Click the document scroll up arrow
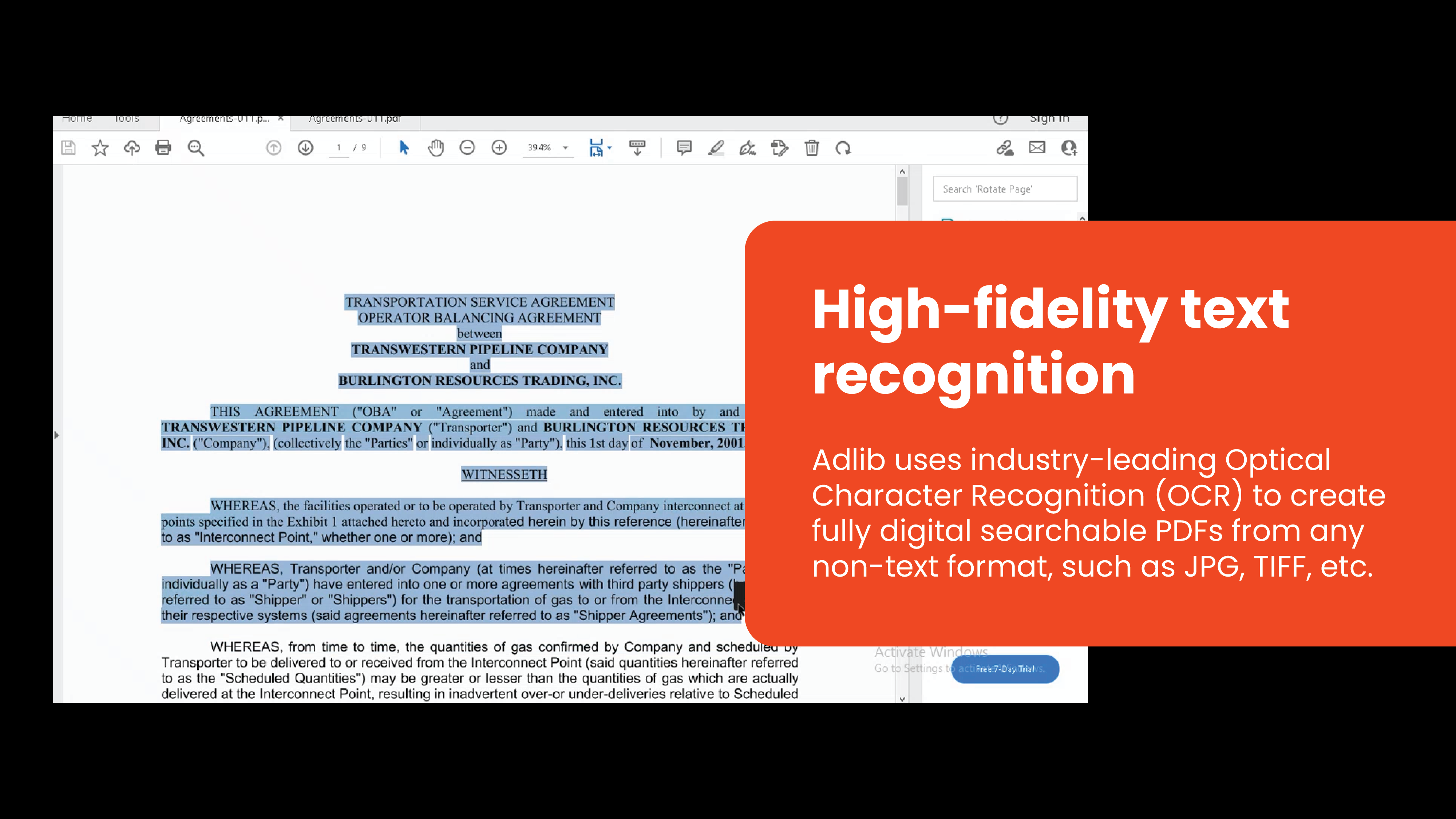Image resolution: width=1456 pixels, height=819 pixels. (x=902, y=171)
